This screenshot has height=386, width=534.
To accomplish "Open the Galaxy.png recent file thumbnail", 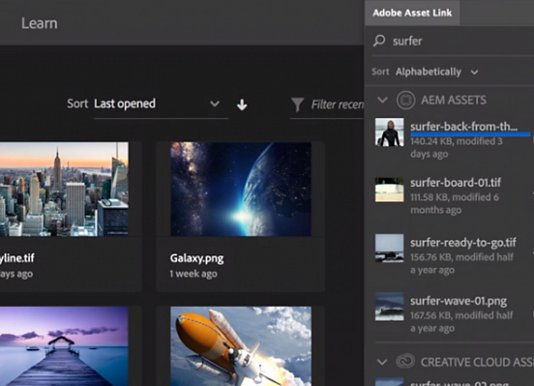I will point(241,189).
